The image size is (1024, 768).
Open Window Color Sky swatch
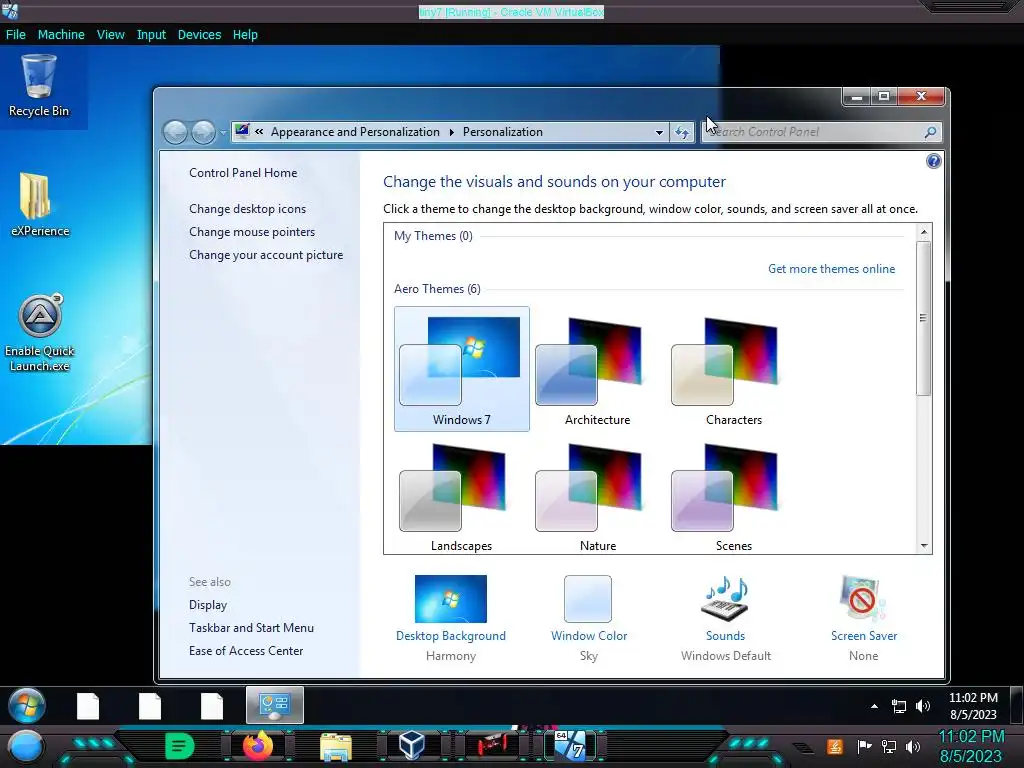tap(588, 599)
